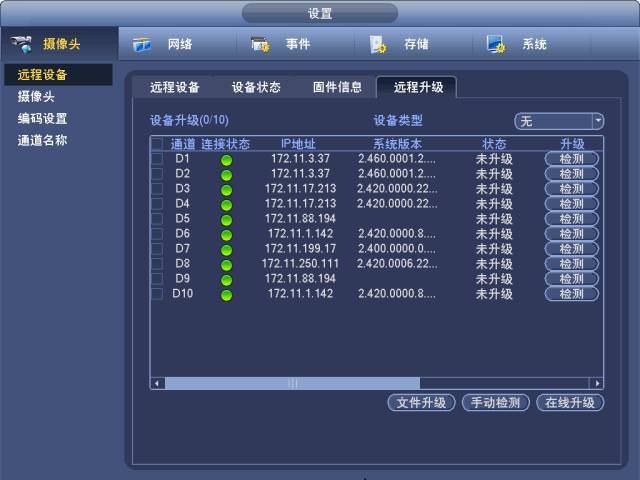The width and height of the screenshot is (640, 480).
Task: Click the green connection status of D5
Action: [x=226, y=219]
